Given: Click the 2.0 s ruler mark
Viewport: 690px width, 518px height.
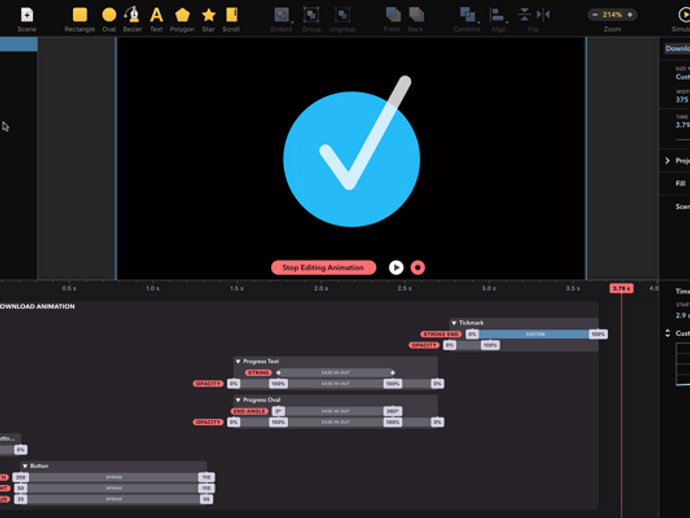Looking at the screenshot, I should pos(321,288).
